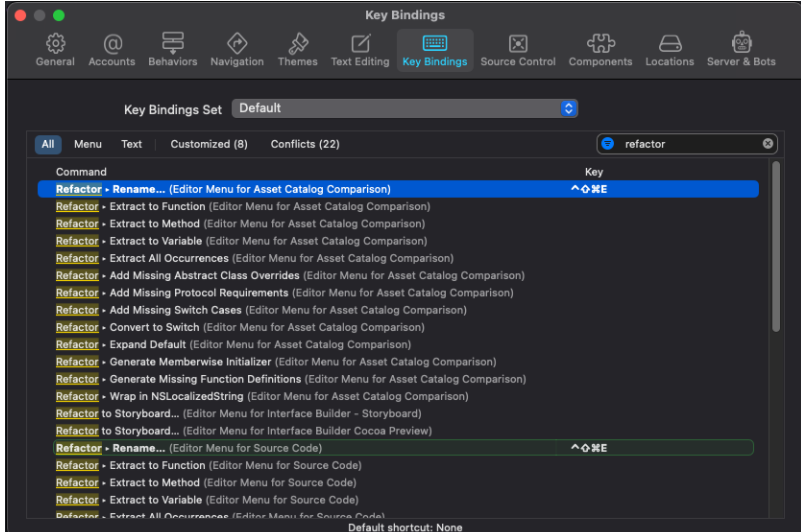The width and height of the screenshot is (801, 532).
Task: Click the refactor search field
Action: (687, 144)
